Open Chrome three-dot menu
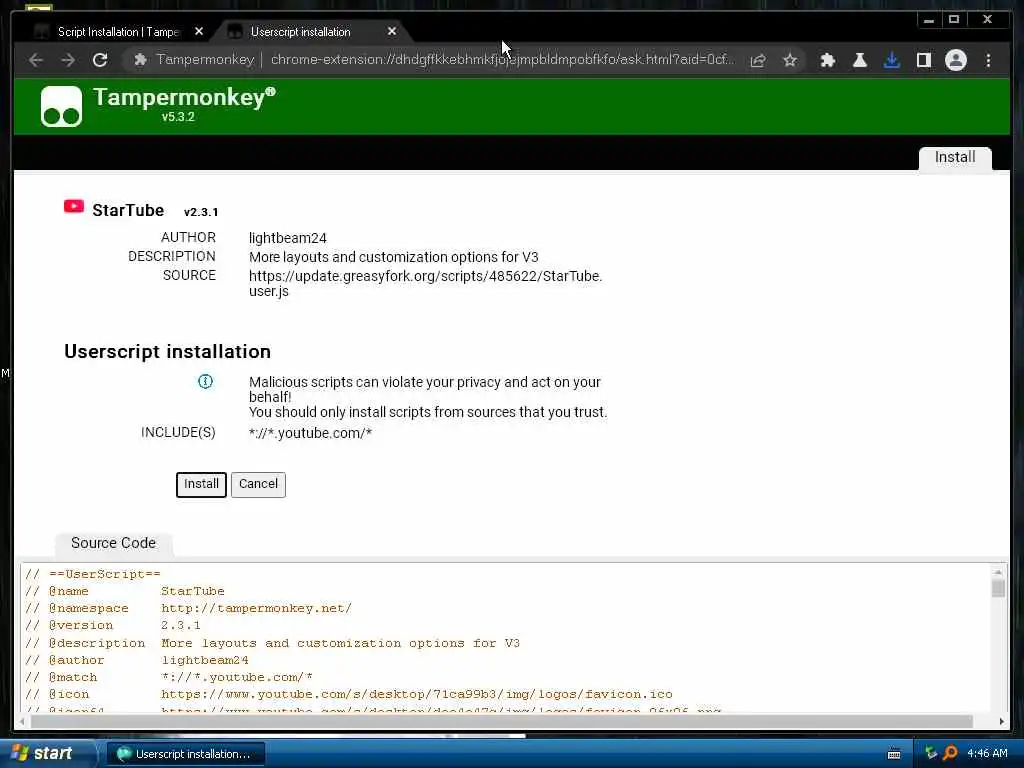The width and height of the screenshot is (1024, 768). click(988, 60)
